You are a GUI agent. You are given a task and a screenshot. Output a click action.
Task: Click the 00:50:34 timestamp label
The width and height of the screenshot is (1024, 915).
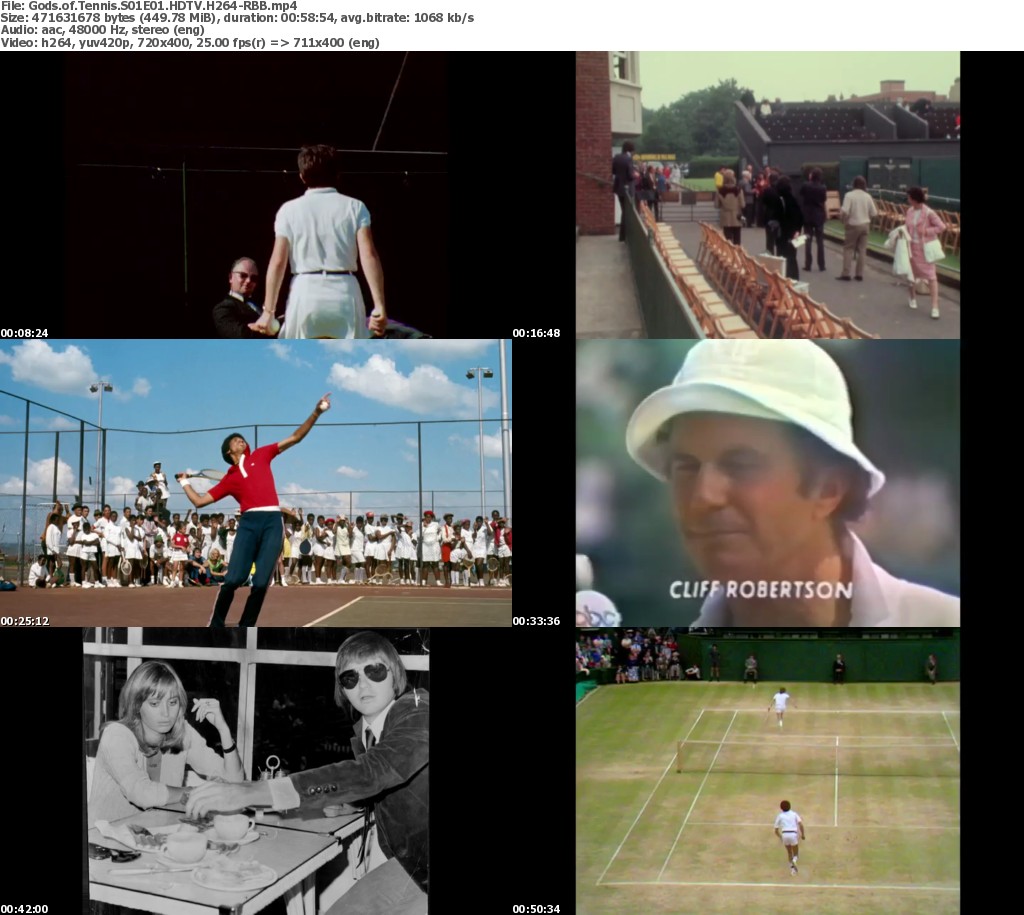pos(537,909)
